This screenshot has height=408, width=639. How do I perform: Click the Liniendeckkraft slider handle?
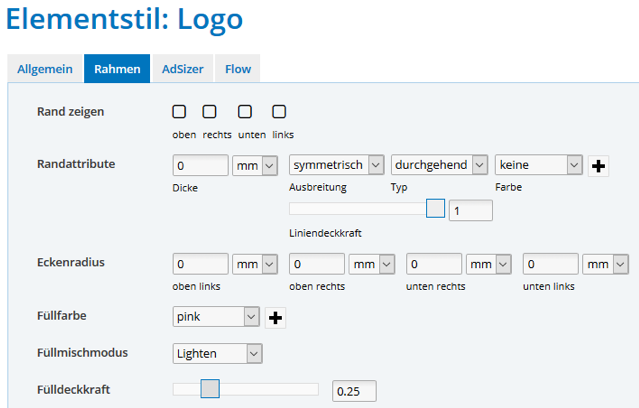pyautogui.click(x=435, y=208)
